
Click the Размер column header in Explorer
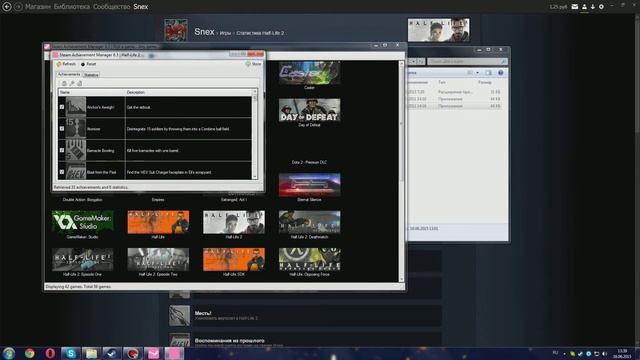[484, 82]
